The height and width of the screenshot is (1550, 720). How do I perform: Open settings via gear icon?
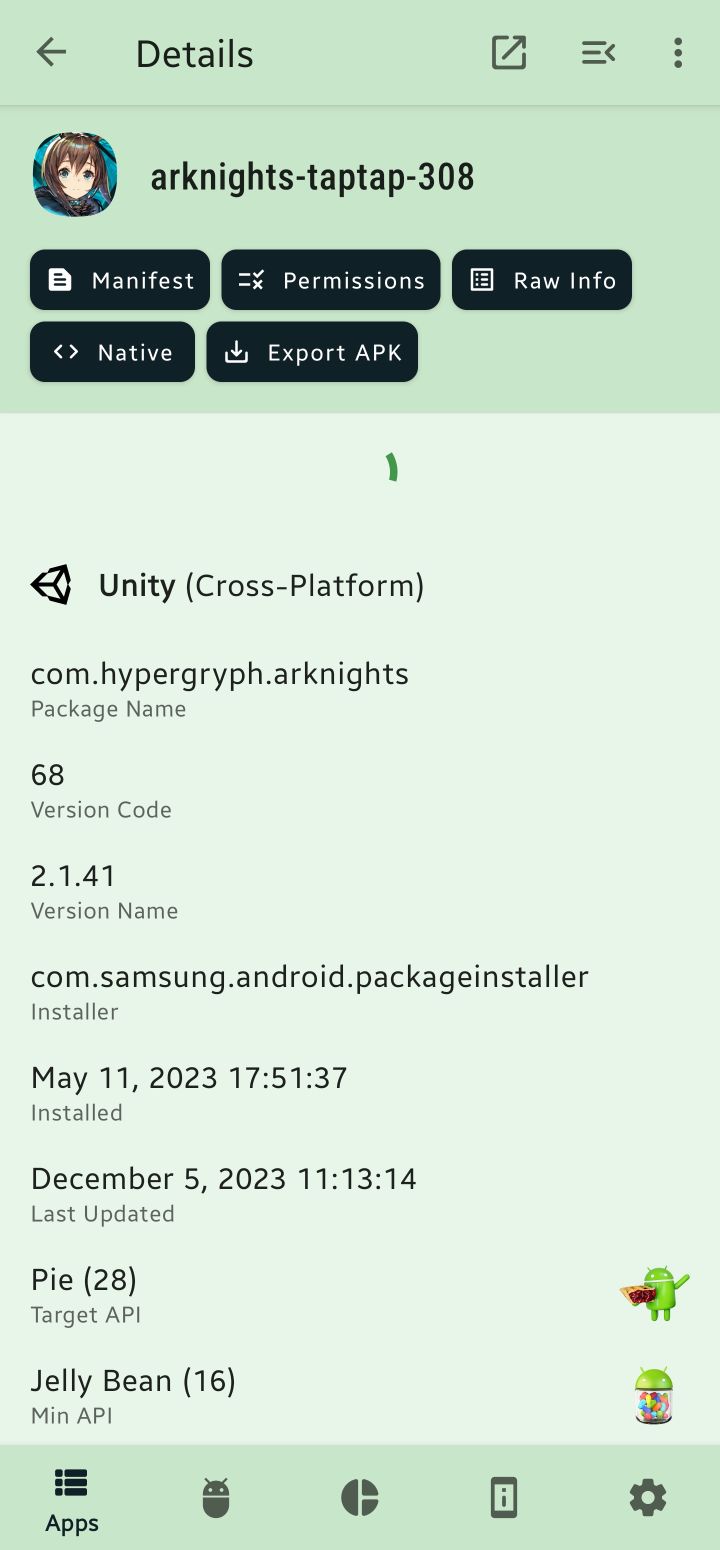(648, 1498)
